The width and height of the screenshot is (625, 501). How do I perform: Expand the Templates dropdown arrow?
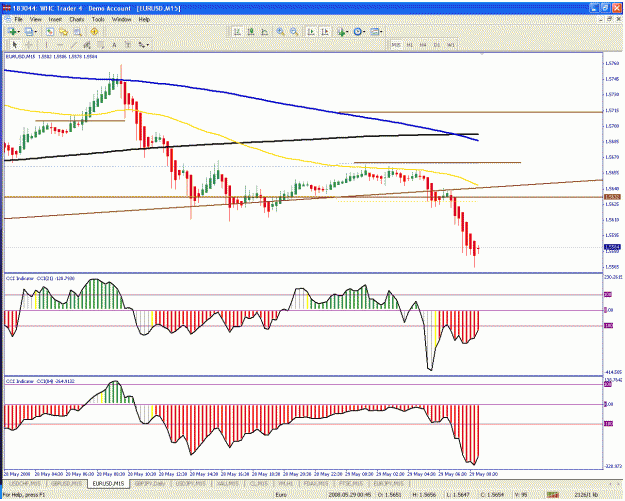(x=381, y=32)
